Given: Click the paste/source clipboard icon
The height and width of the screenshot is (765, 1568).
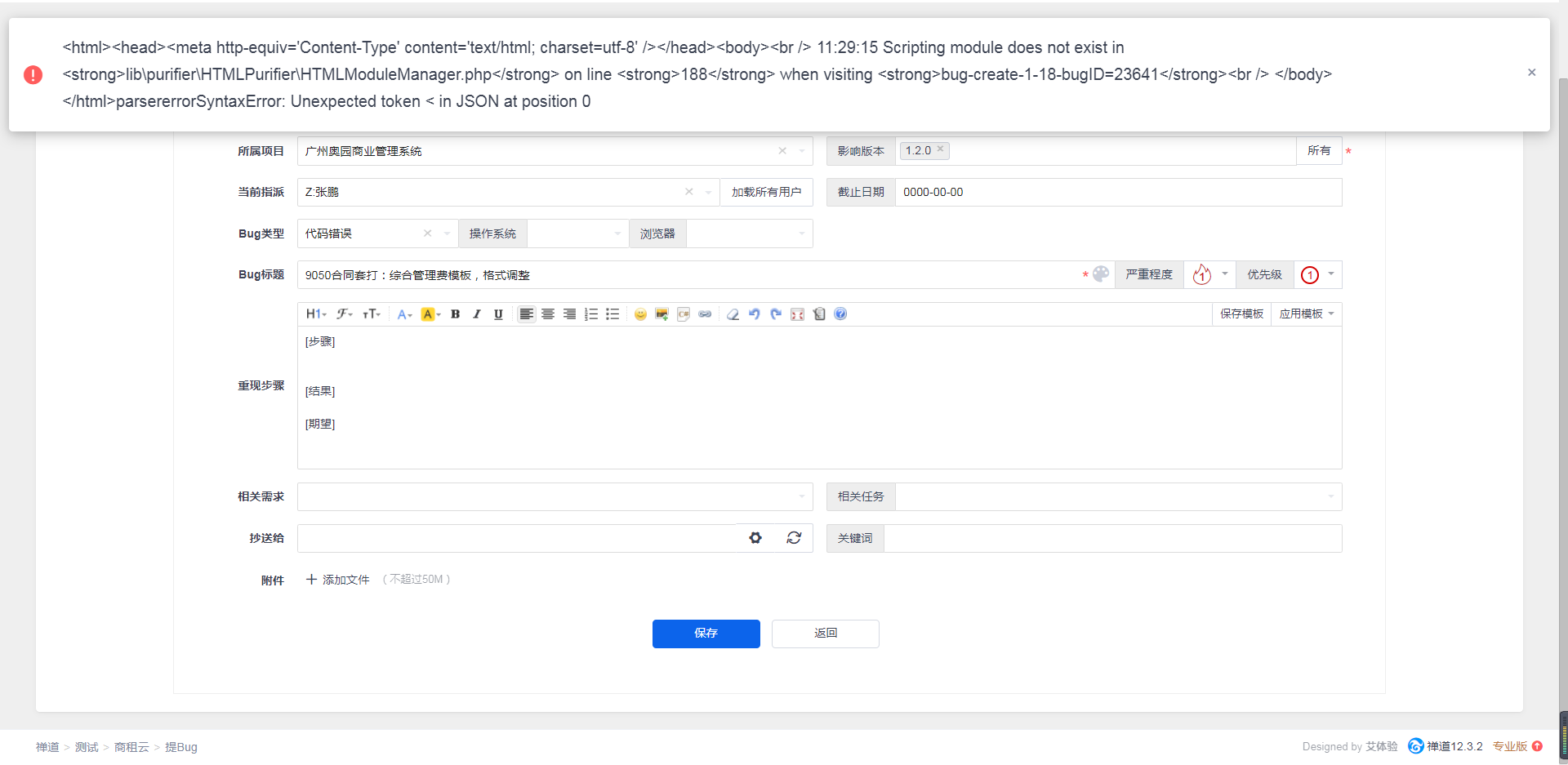Looking at the screenshot, I should point(819,314).
